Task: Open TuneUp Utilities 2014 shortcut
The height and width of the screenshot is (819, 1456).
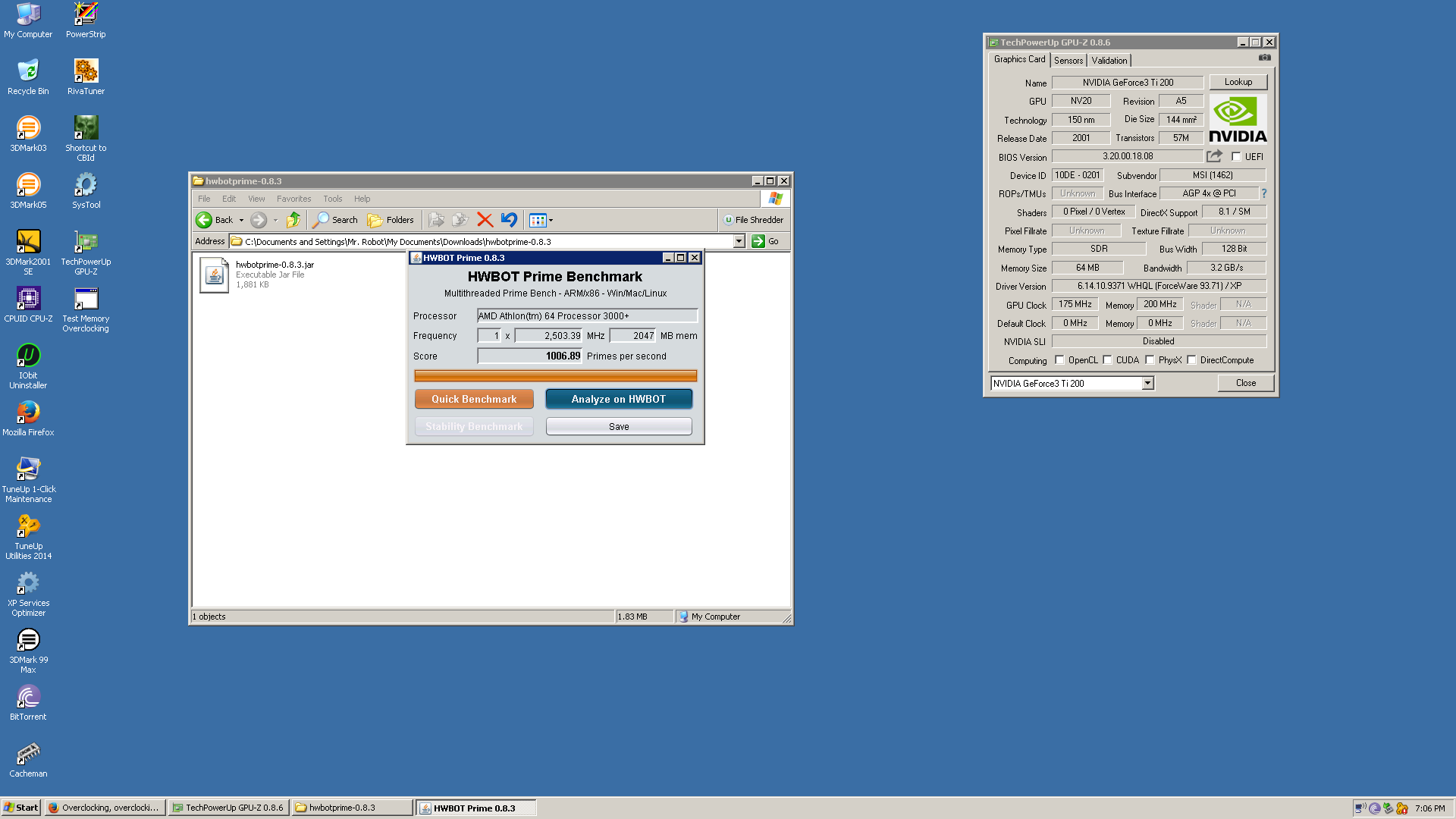Action: (28, 537)
